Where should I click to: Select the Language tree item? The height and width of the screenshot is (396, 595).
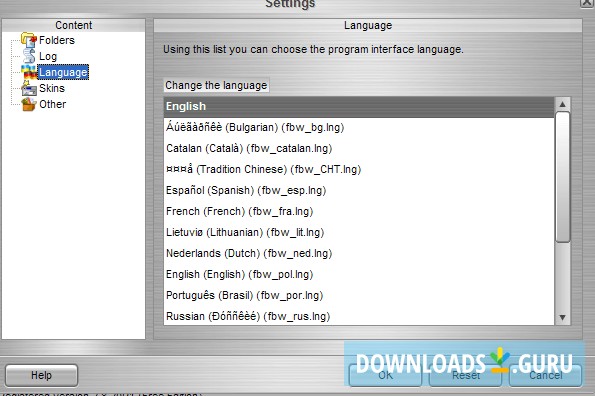pos(63,72)
